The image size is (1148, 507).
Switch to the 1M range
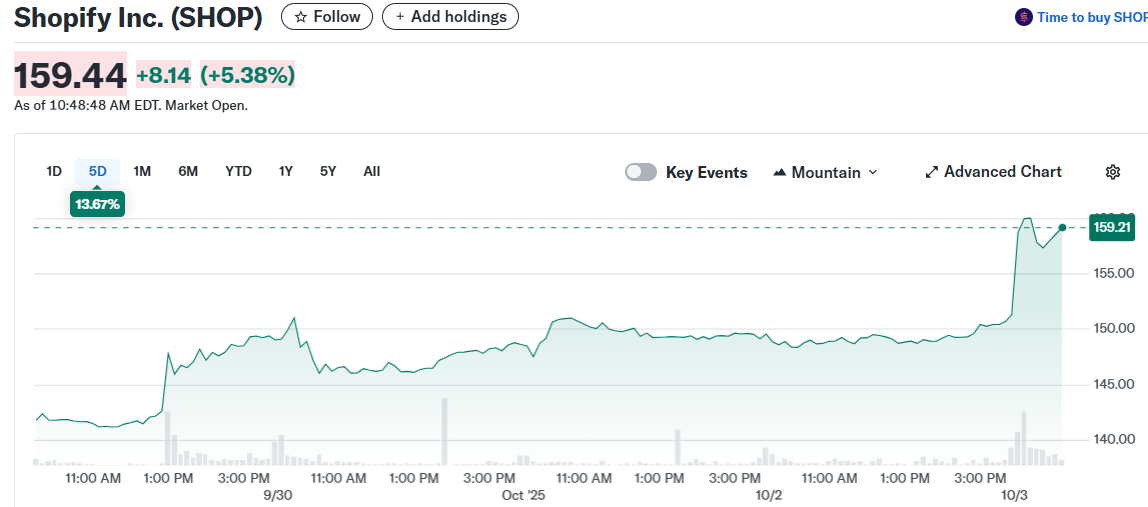click(142, 171)
